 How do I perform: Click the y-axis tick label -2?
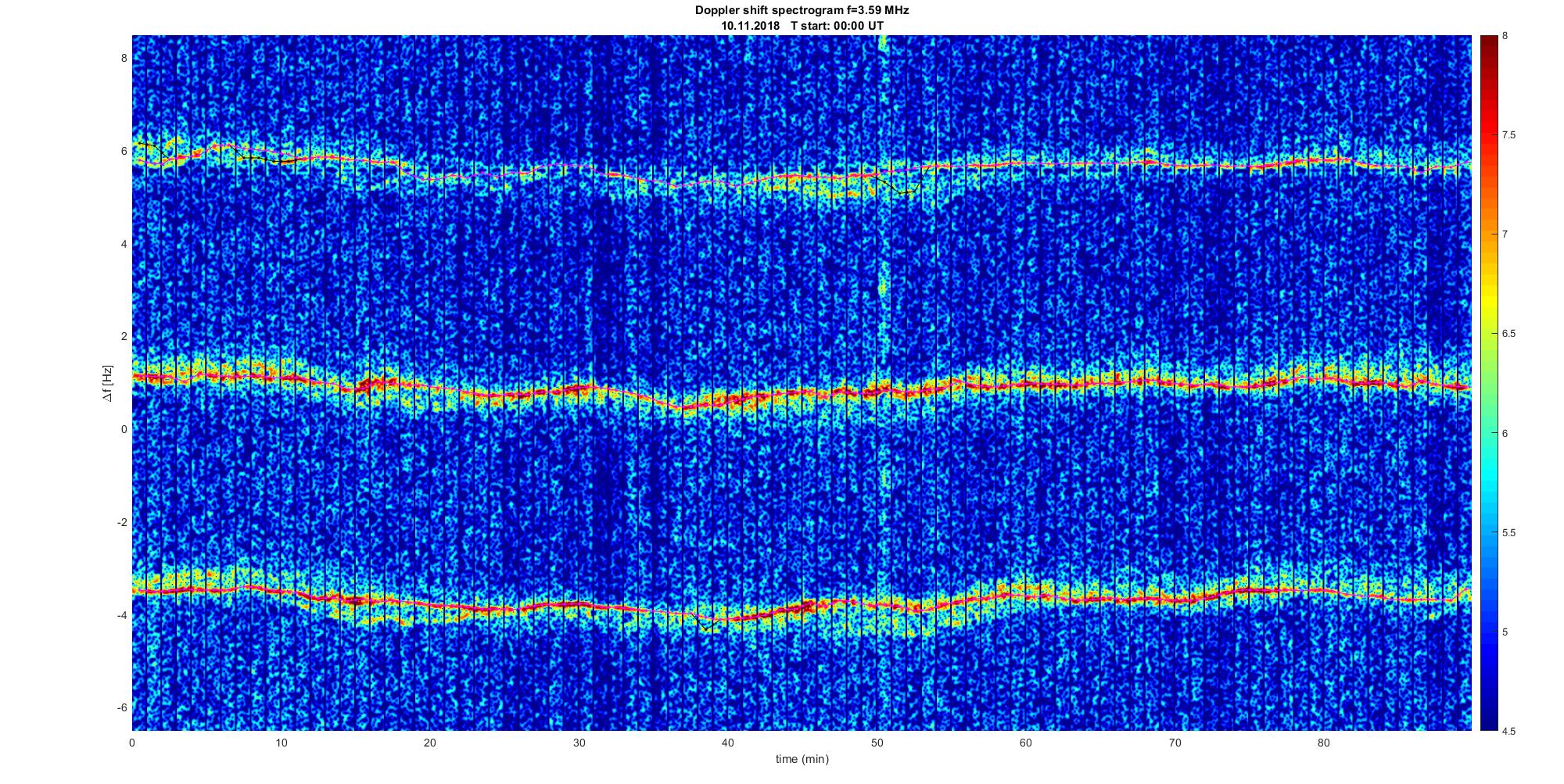[x=121, y=522]
